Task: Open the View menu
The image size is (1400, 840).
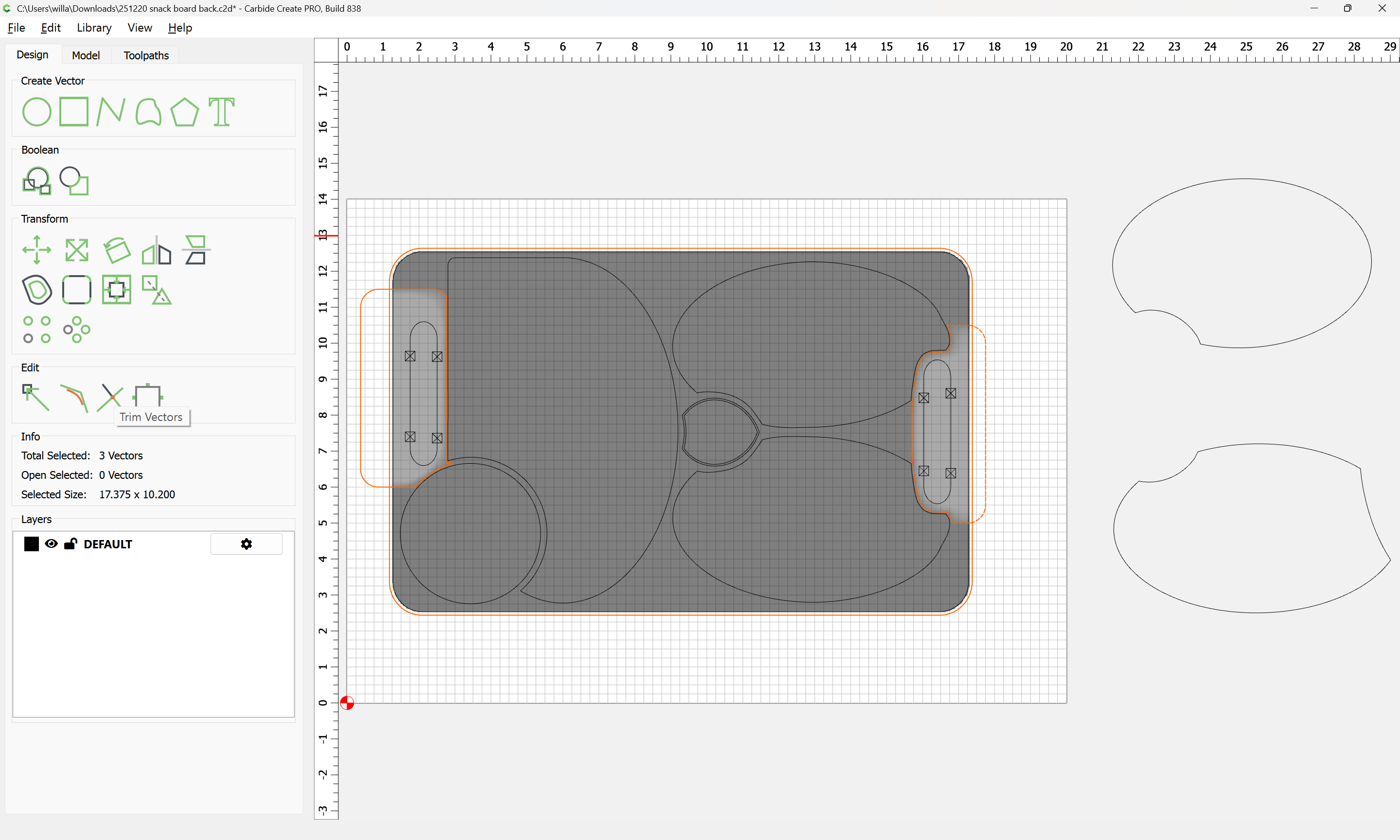Action: click(139, 28)
